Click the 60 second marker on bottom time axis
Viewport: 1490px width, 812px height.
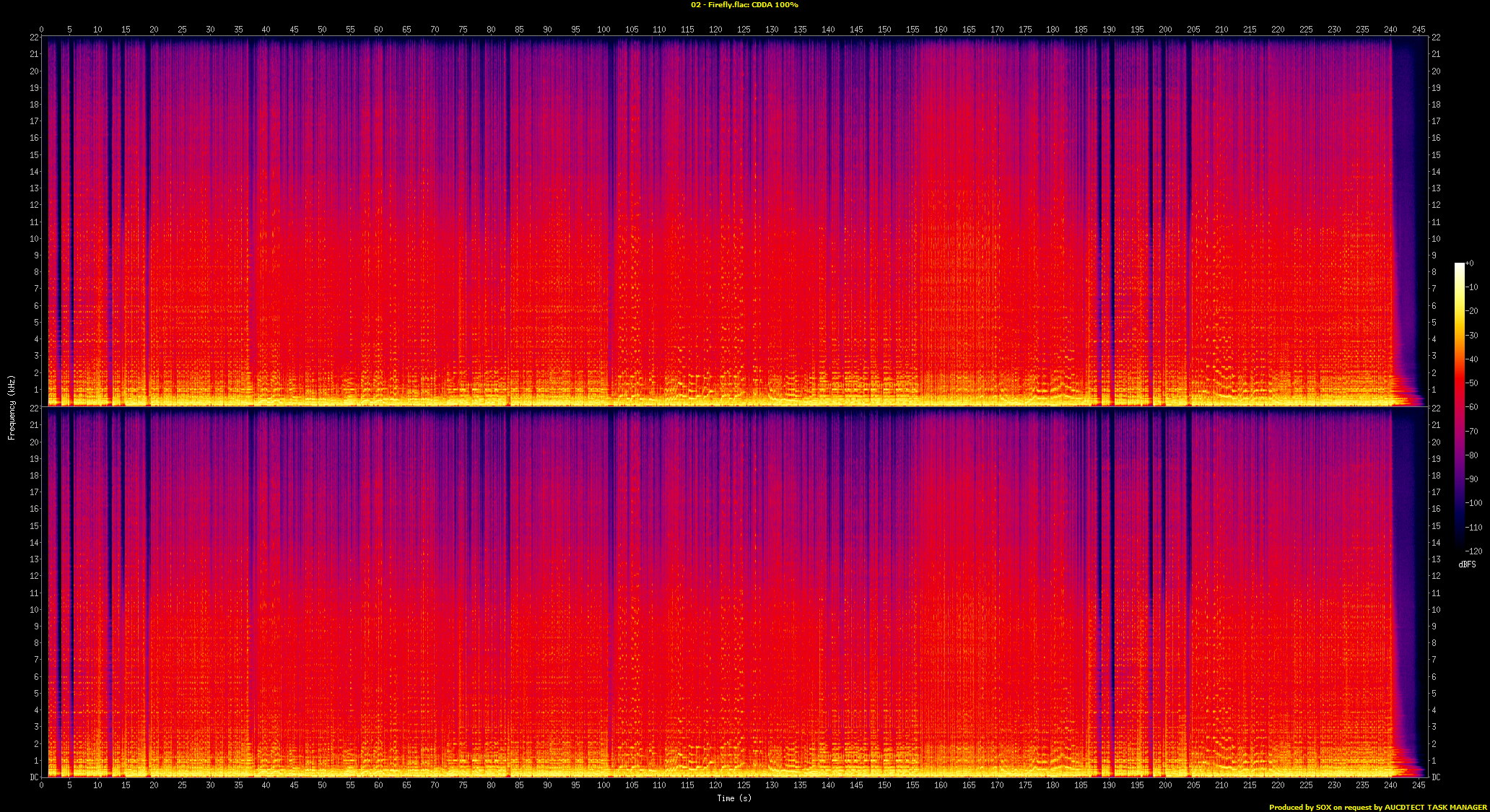coord(378,785)
